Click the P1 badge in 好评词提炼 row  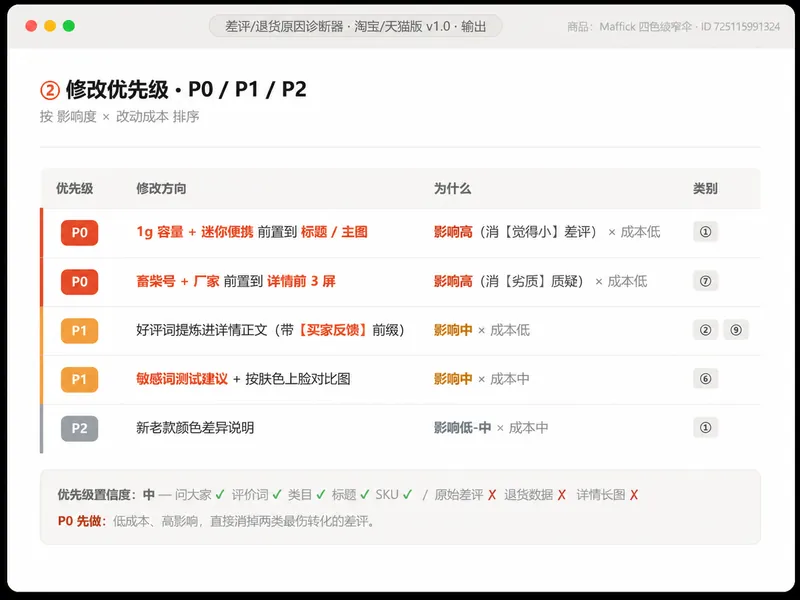click(x=79, y=331)
